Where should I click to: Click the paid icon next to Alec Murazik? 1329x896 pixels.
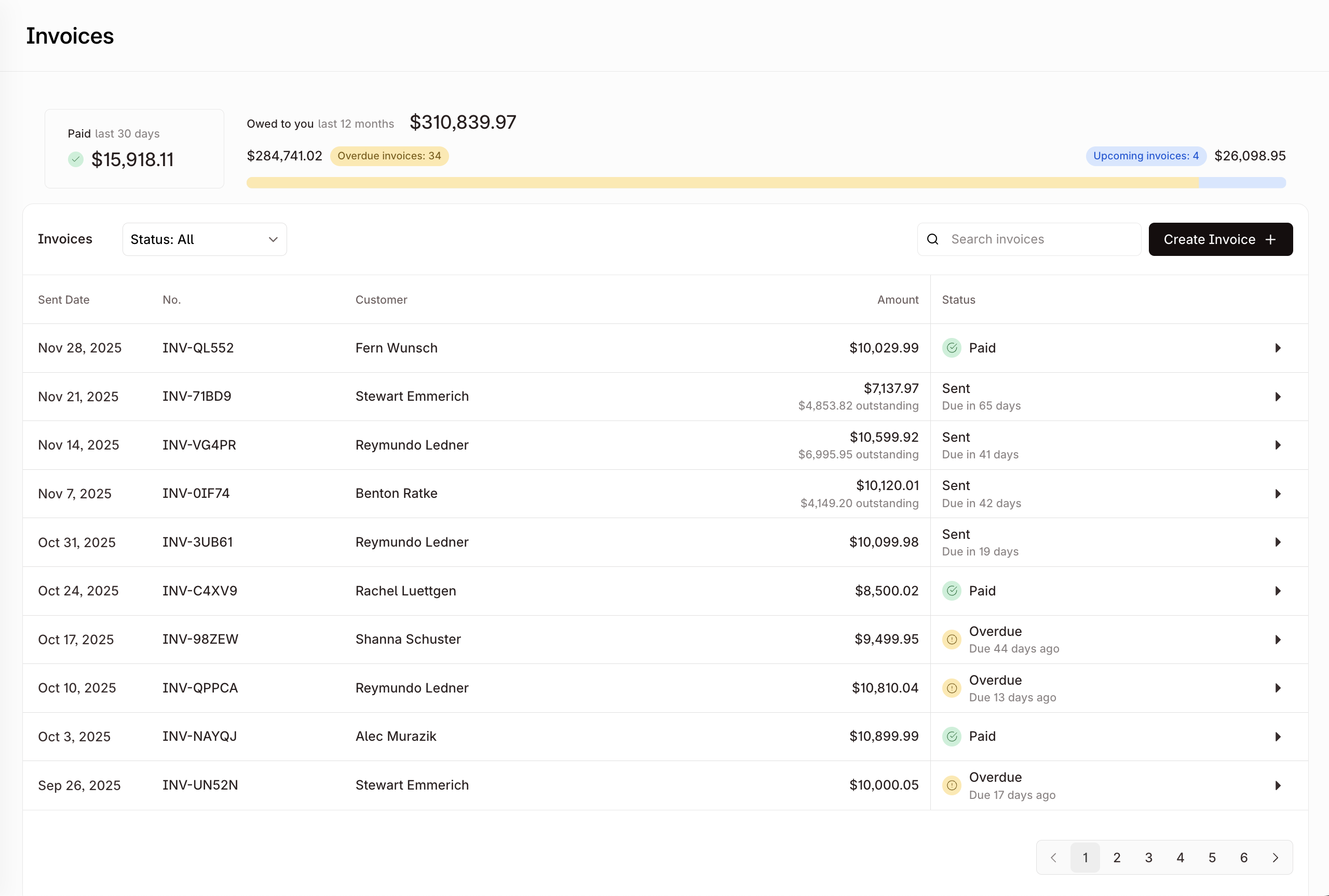952,737
